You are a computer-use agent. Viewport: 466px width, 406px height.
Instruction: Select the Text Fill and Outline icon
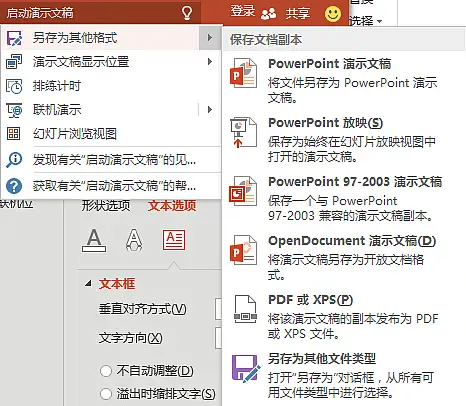(94, 240)
